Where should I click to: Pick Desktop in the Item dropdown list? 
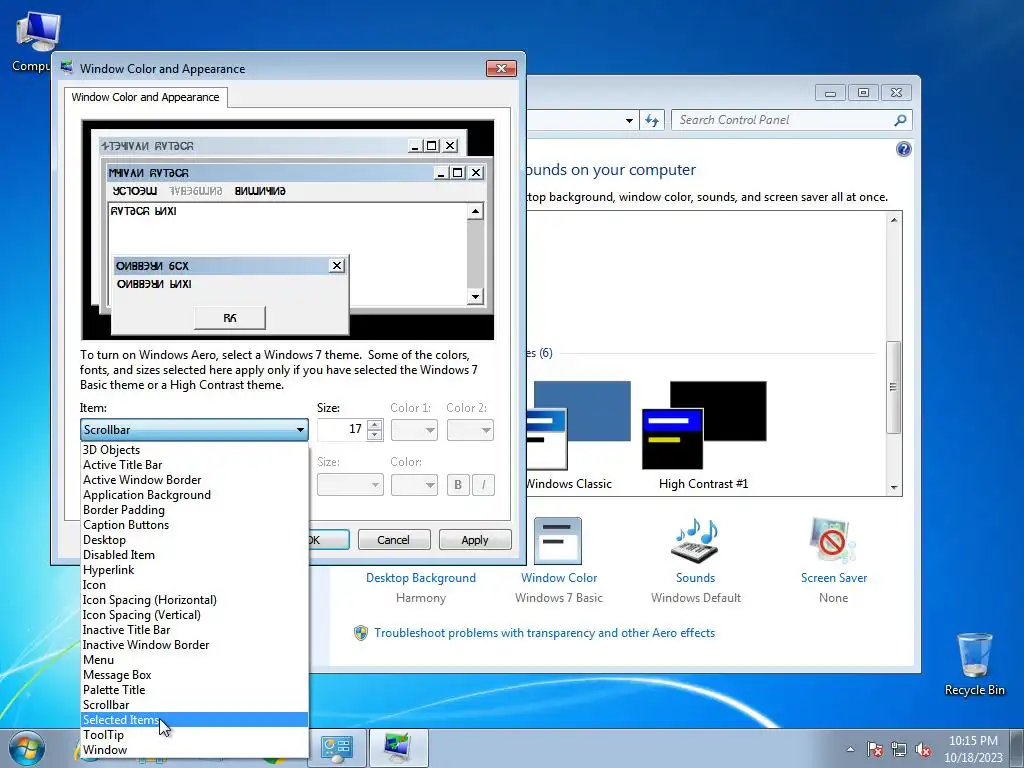click(x=195, y=539)
